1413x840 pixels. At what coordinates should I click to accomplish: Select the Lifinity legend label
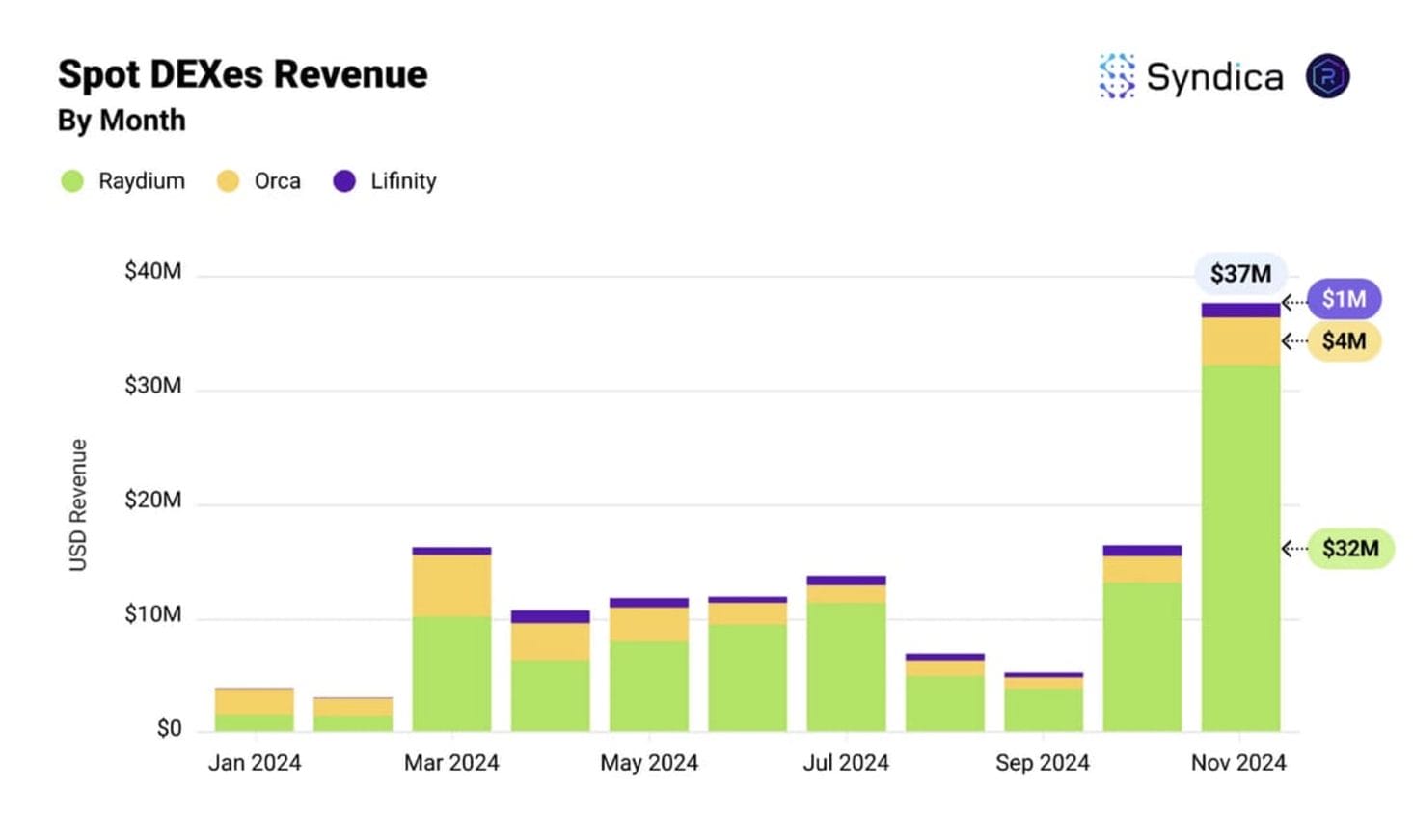tap(403, 181)
